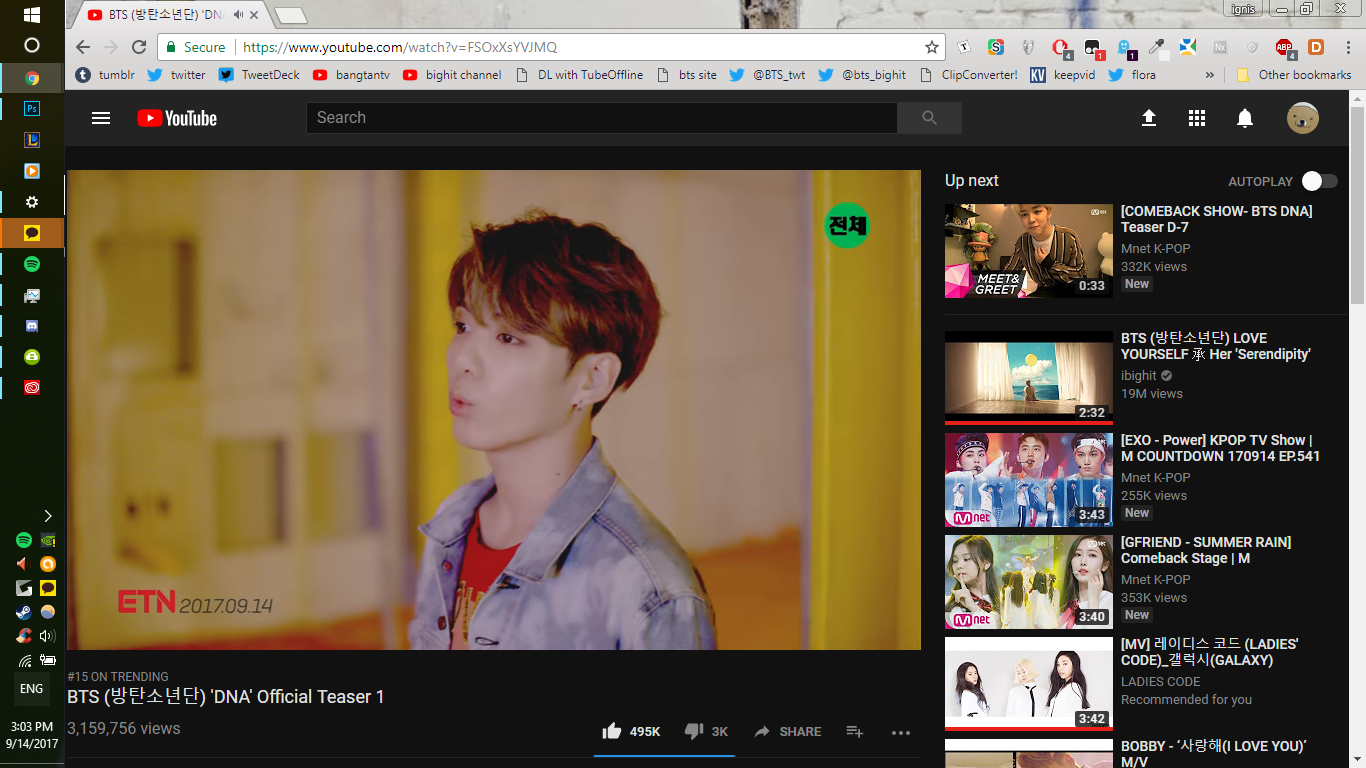Open KakaoTalk from the taskbar
This screenshot has height=768, width=1366.
(x=31, y=233)
